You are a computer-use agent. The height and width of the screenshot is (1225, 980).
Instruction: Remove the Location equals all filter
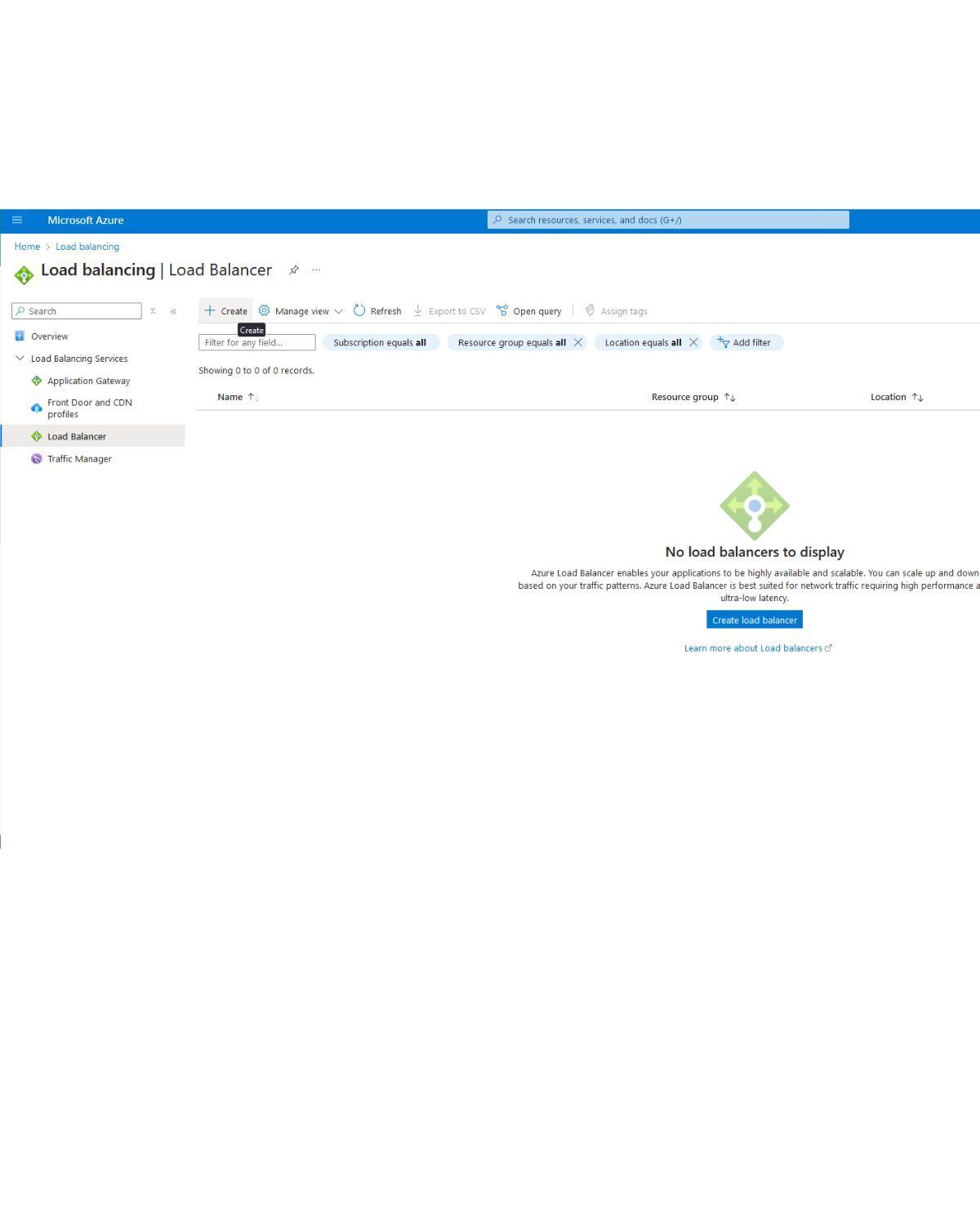(693, 343)
